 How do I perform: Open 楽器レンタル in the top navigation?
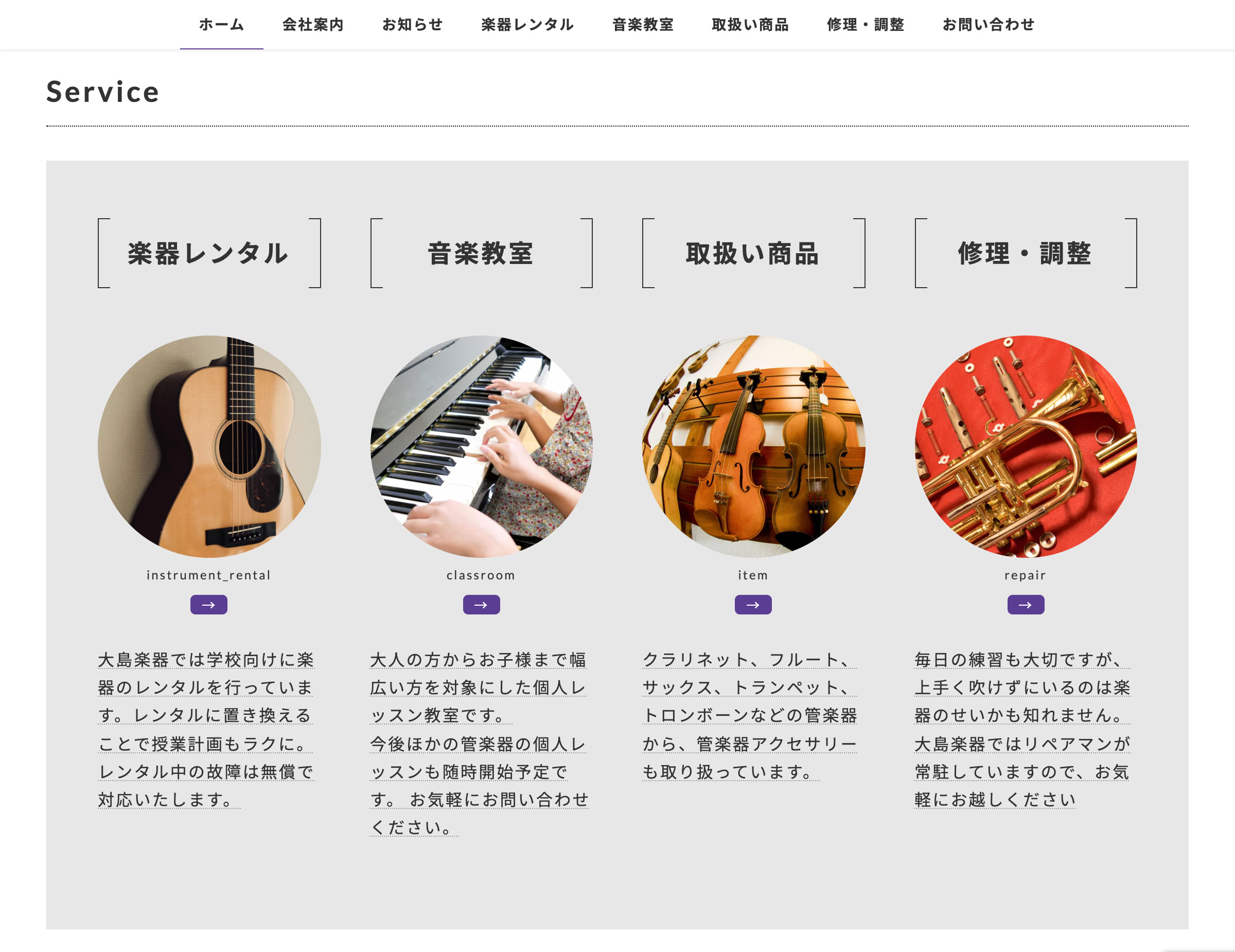tap(527, 24)
